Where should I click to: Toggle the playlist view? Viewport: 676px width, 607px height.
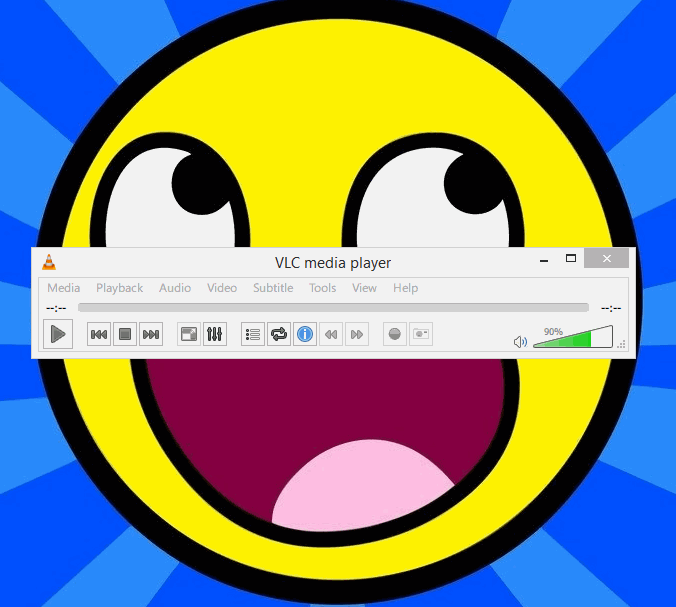(253, 334)
